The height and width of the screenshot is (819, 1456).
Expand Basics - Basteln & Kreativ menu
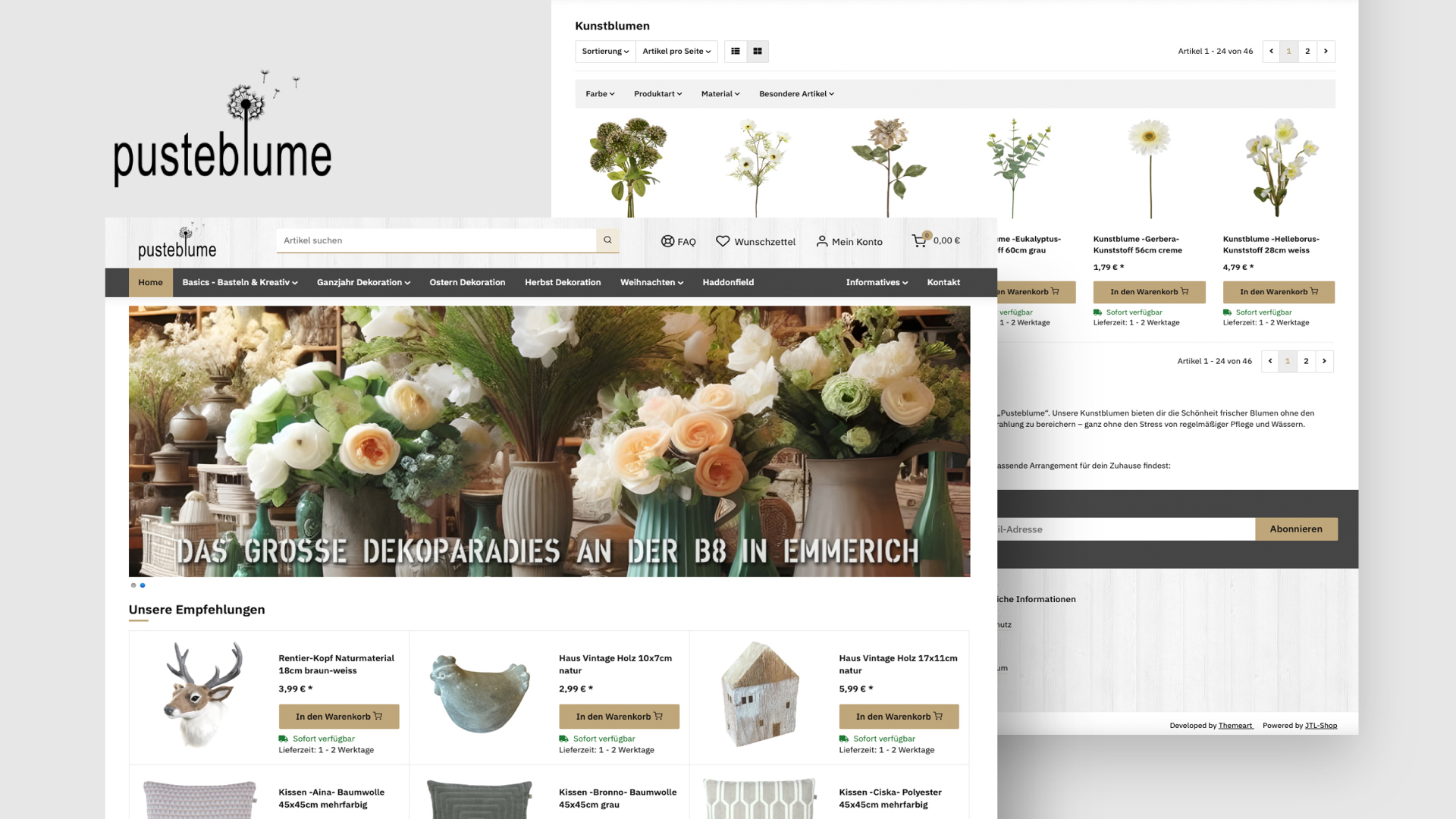(x=240, y=282)
